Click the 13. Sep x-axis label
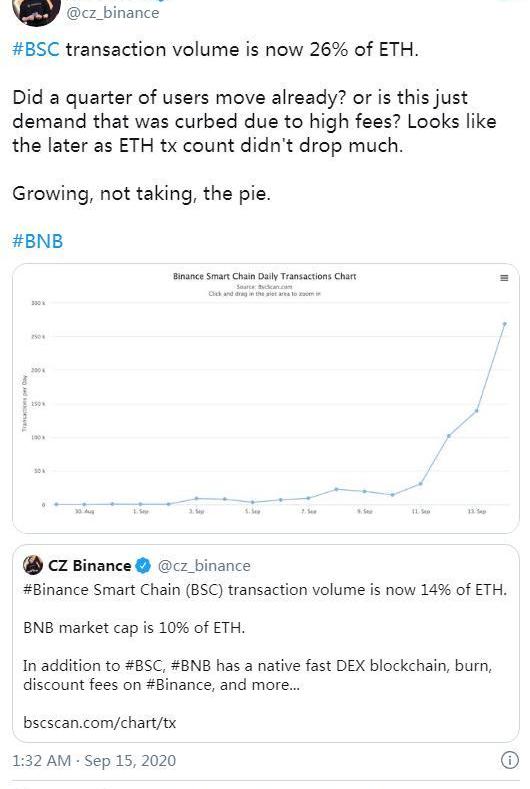 (x=477, y=511)
